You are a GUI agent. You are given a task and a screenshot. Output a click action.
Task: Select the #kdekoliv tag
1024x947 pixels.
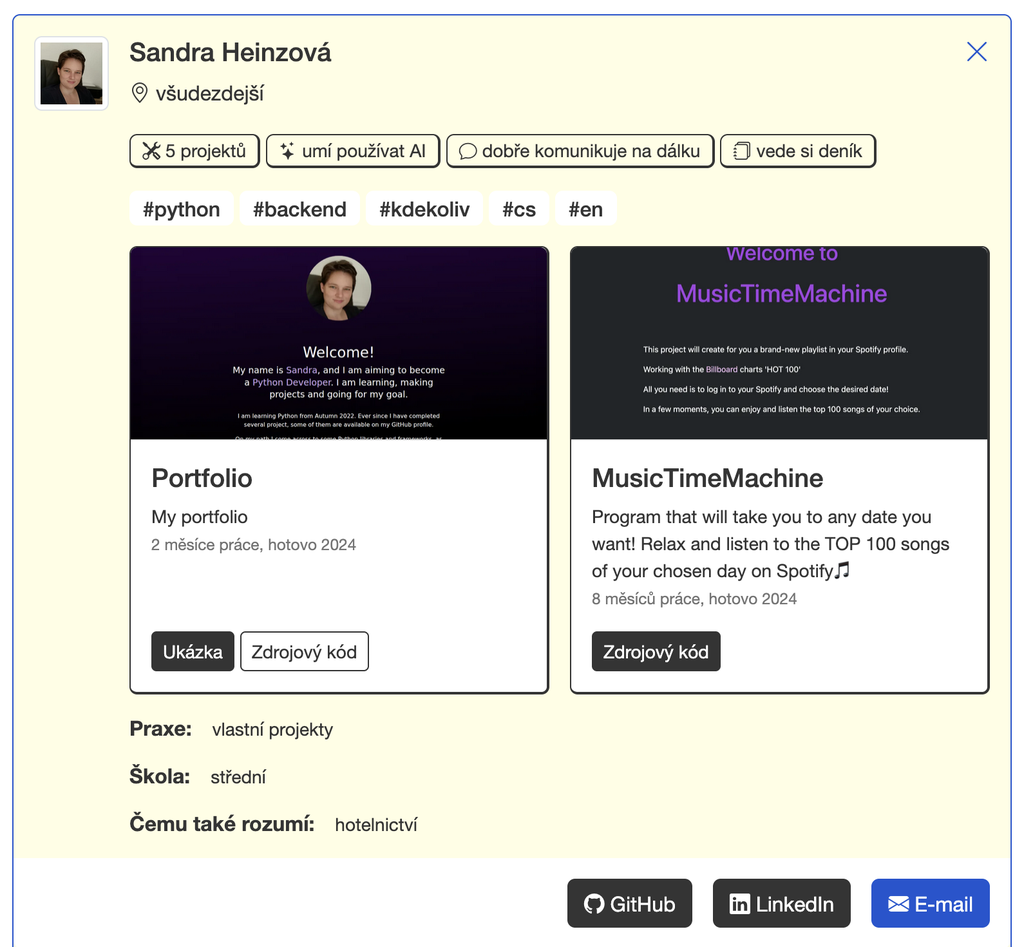point(424,209)
